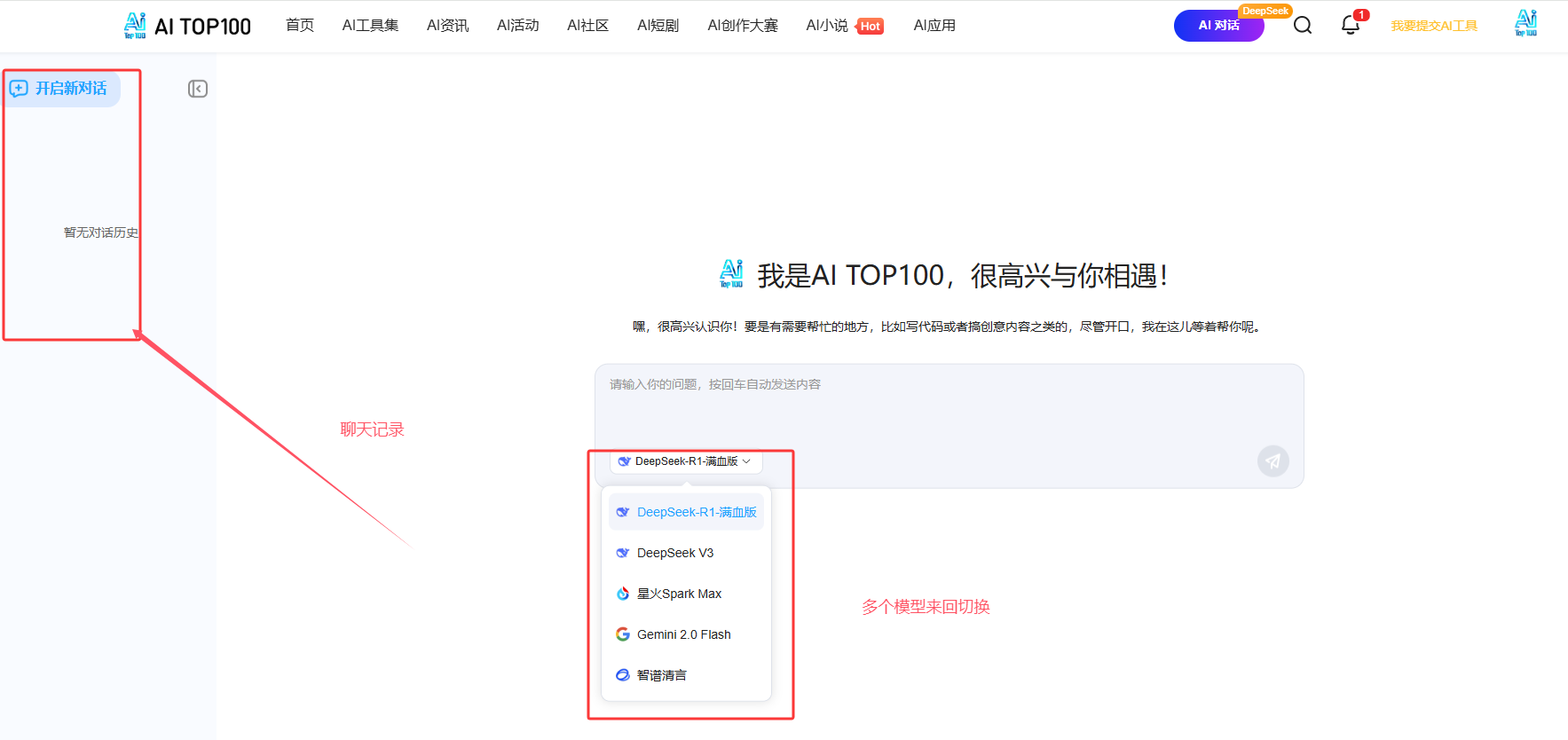Click the 暂无对话历史 text in sidebar
Image resolution: width=1568 pixels, height=740 pixels.
(x=101, y=232)
